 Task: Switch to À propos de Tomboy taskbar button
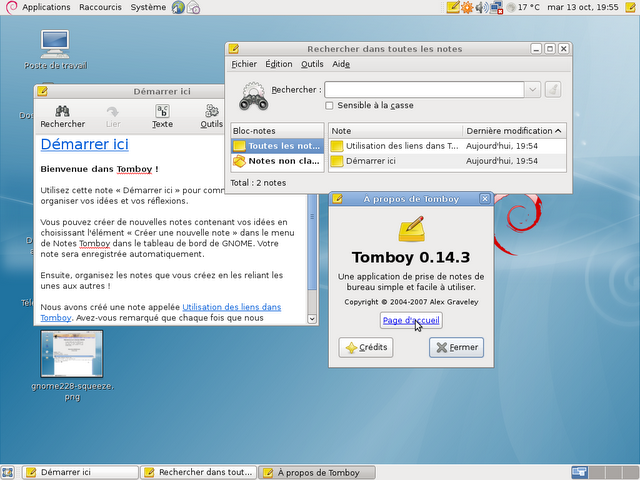(x=317, y=472)
